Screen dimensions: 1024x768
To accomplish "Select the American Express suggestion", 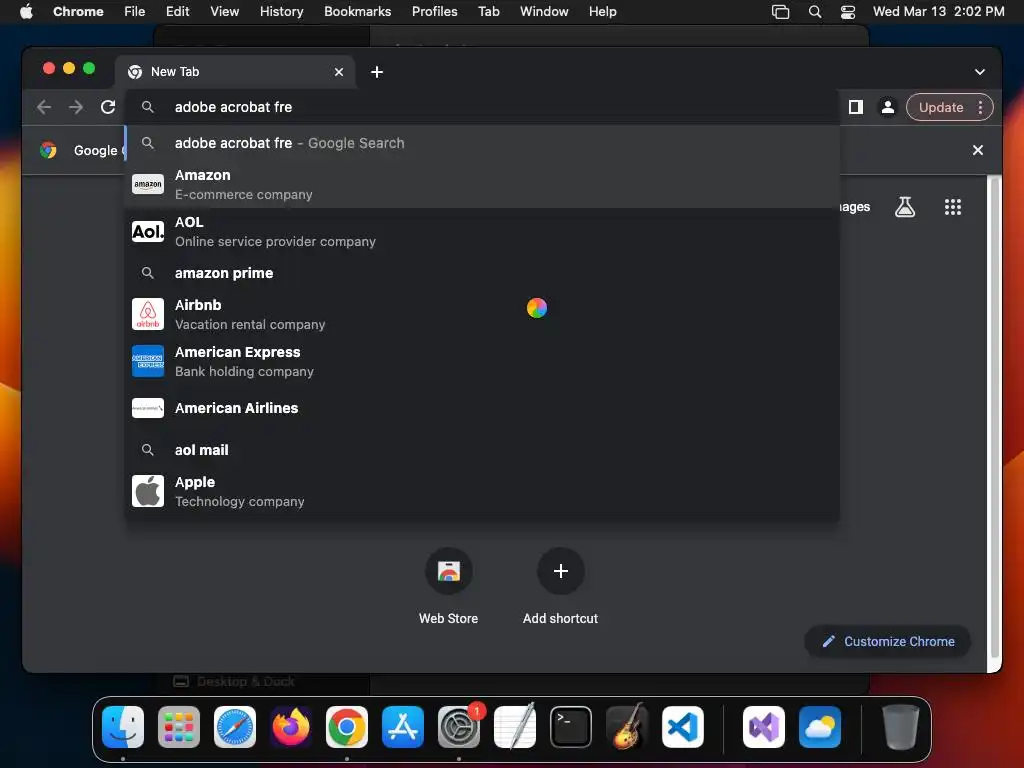I will (482, 362).
